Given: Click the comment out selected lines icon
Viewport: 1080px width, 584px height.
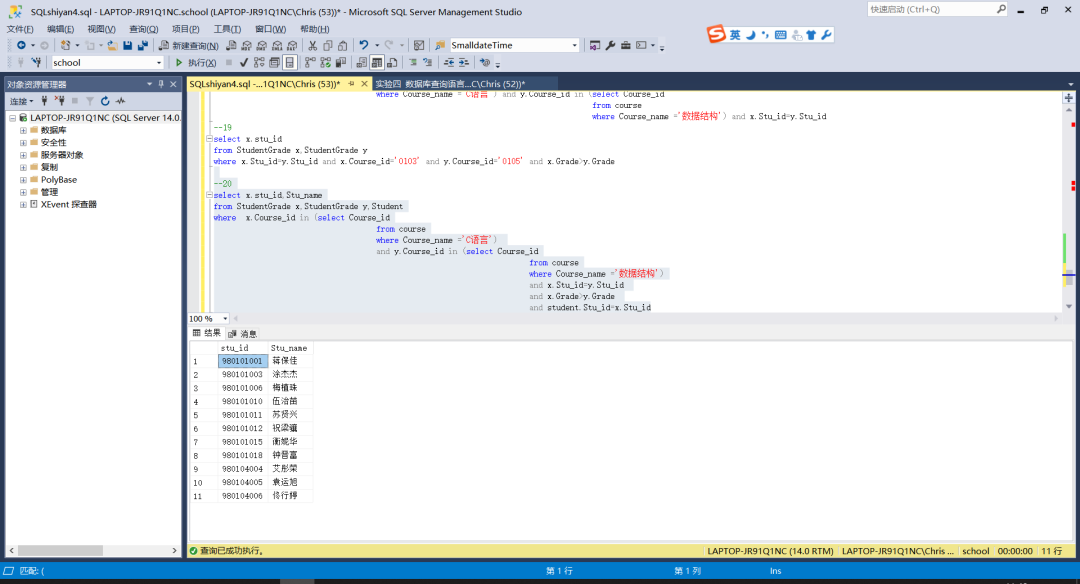Looking at the screenshot, I should point(413,63).
